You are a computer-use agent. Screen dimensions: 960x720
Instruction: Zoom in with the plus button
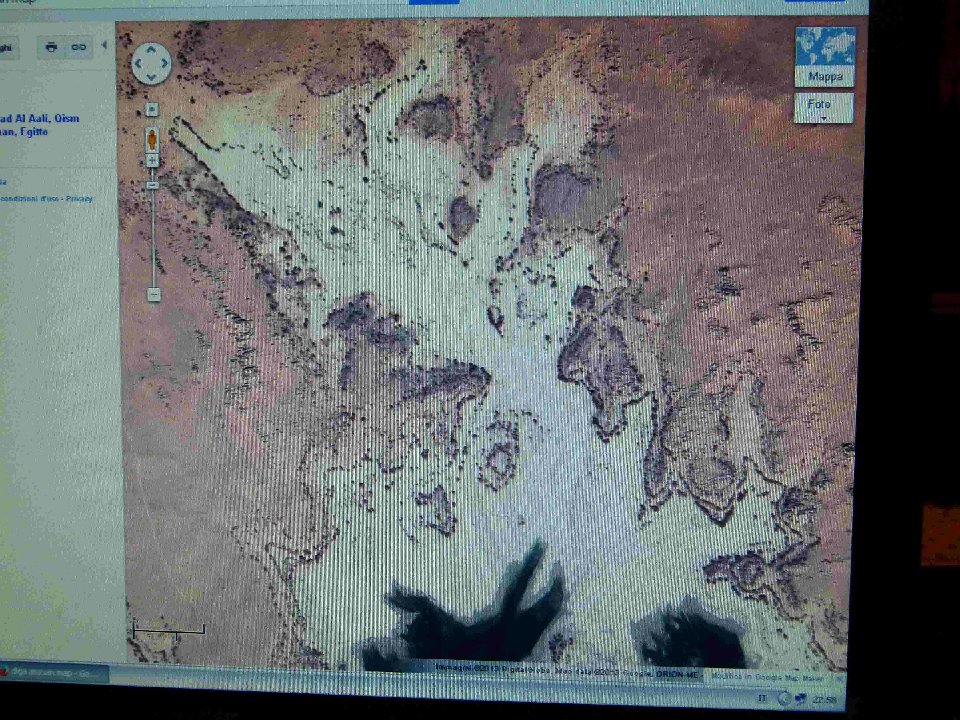(152, 161)
